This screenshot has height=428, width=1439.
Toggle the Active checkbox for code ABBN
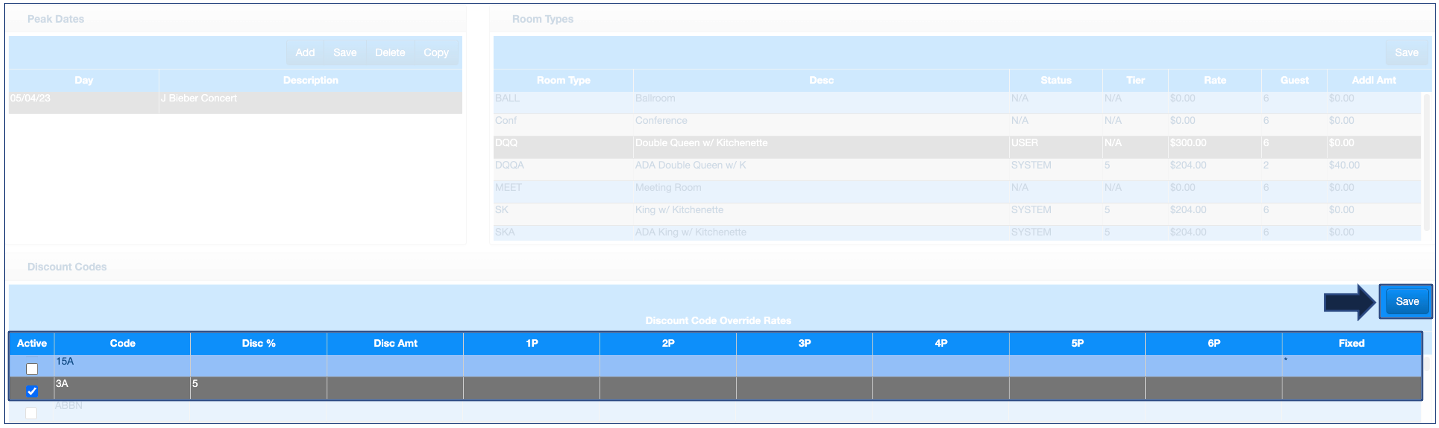pyautogui.click(x=32, y=413)
